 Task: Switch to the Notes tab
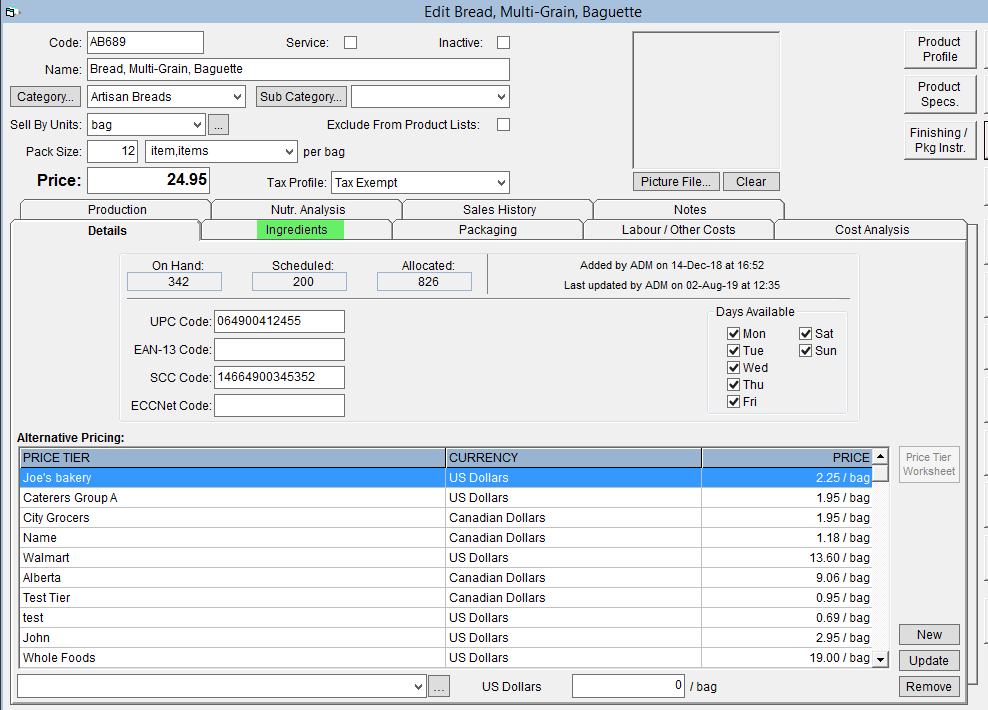[x=690, y=209]
